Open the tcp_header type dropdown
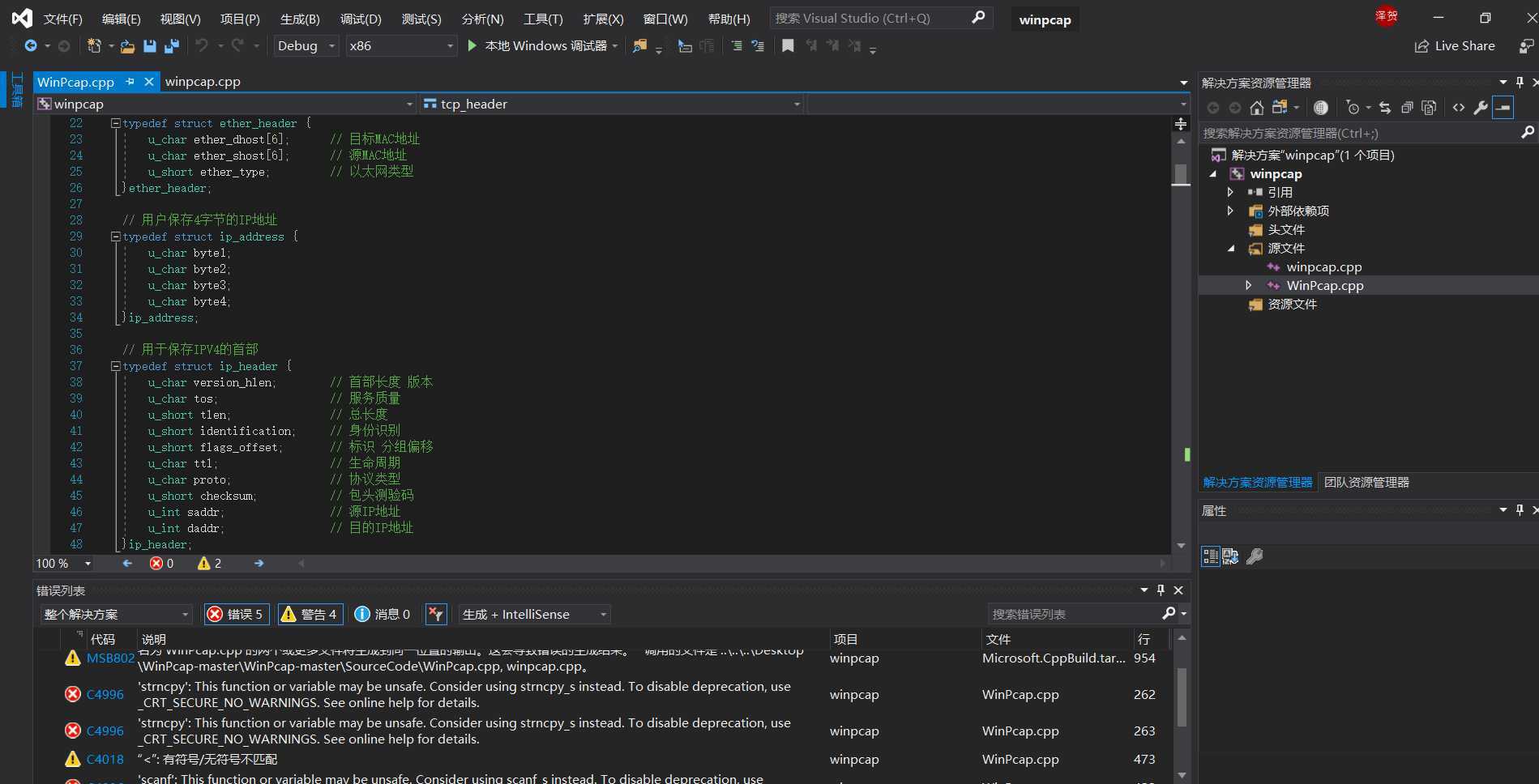 click(612, 104)
